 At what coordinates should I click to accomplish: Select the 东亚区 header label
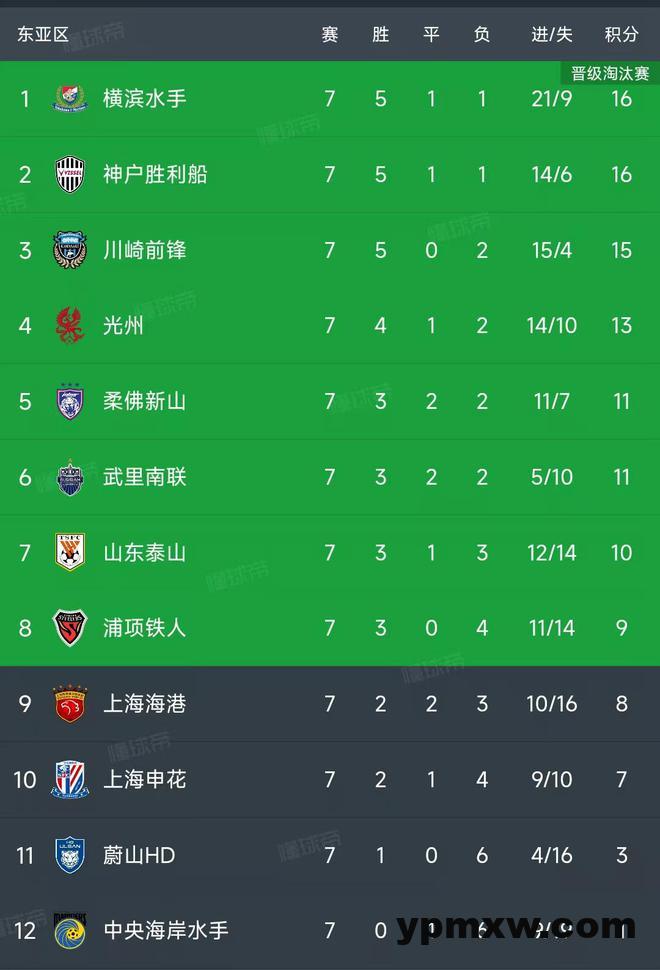coord(43,34)
